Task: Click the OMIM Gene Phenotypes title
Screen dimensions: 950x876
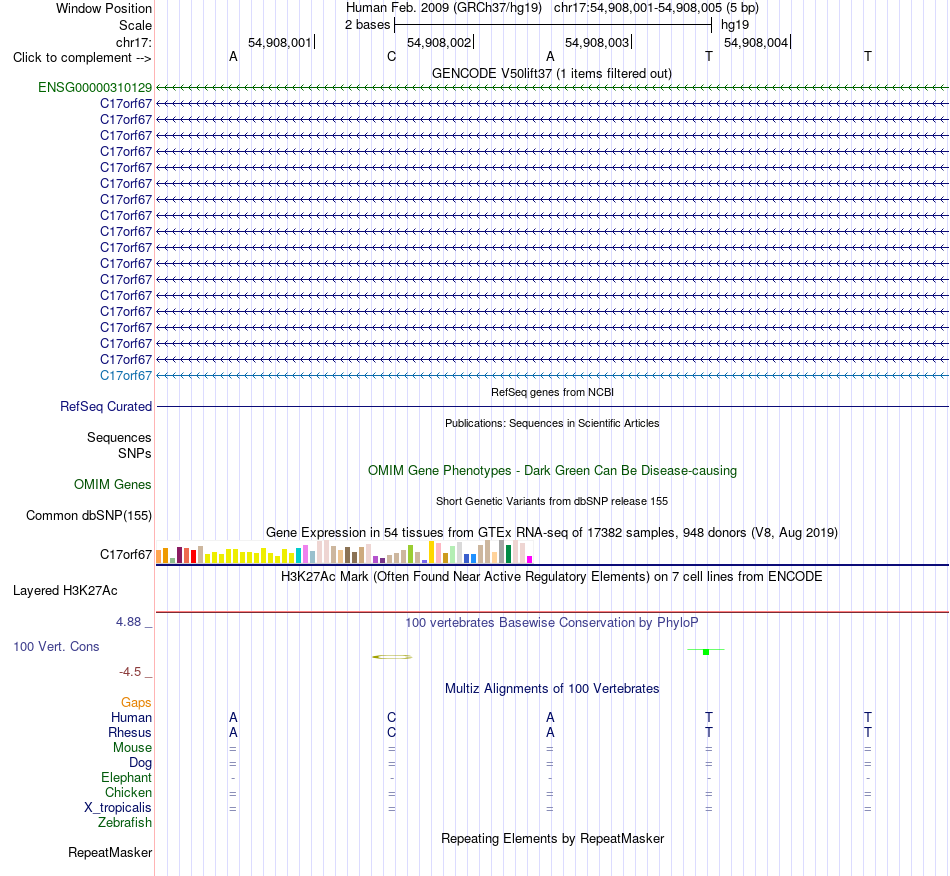Action: [x=552, y=471]
